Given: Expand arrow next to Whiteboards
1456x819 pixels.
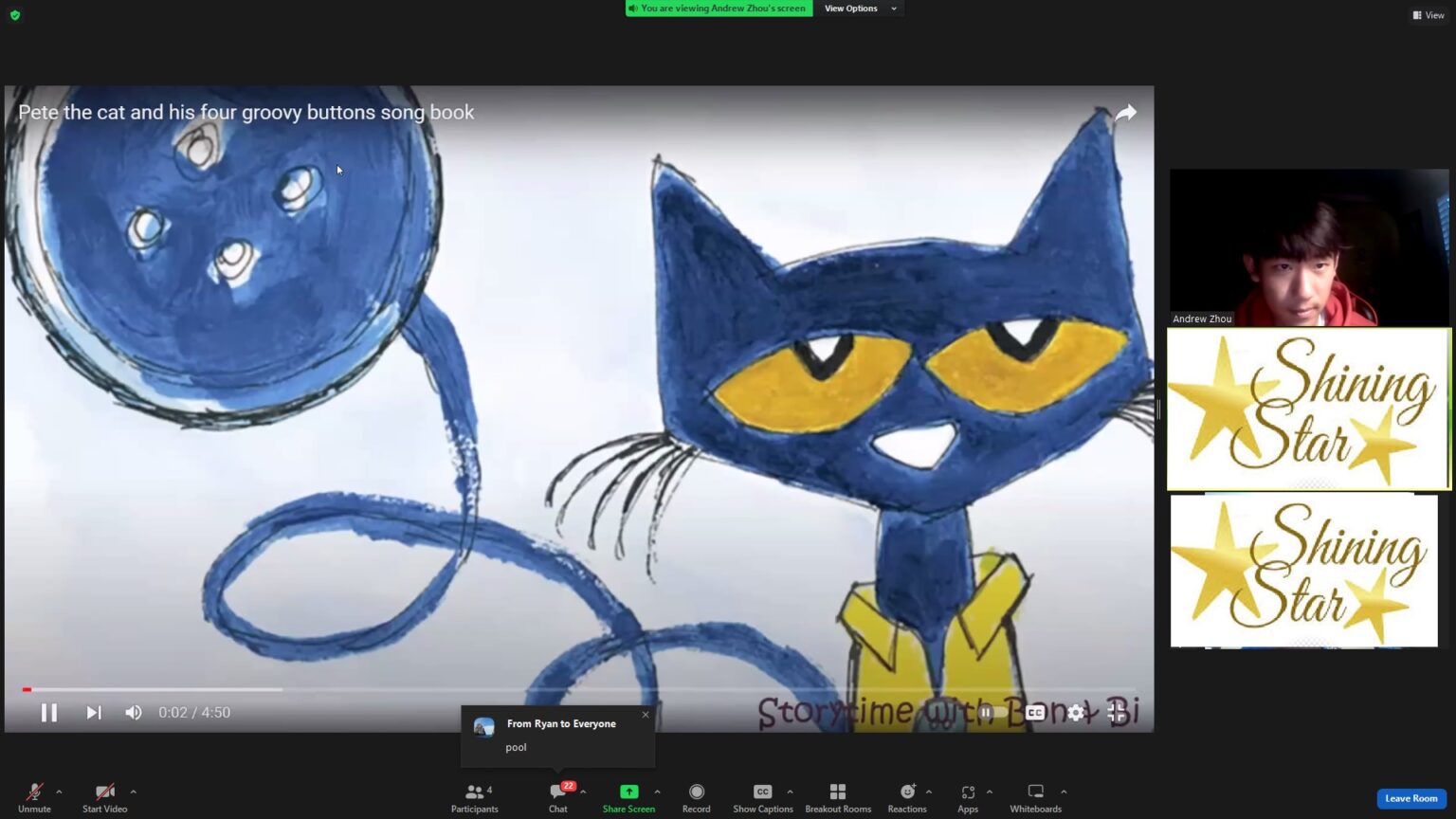Looking at the screenshot, I should click(x=1064, y=792).
